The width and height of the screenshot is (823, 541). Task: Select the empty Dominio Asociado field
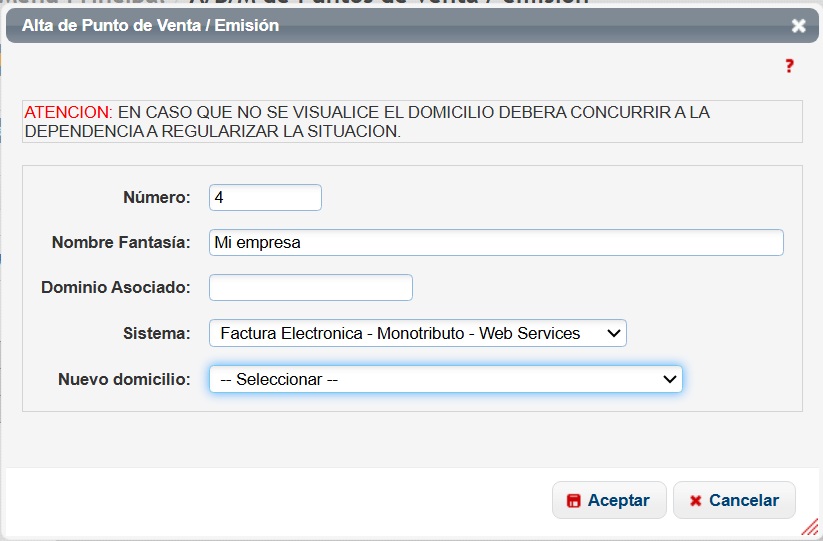point(310,288)
